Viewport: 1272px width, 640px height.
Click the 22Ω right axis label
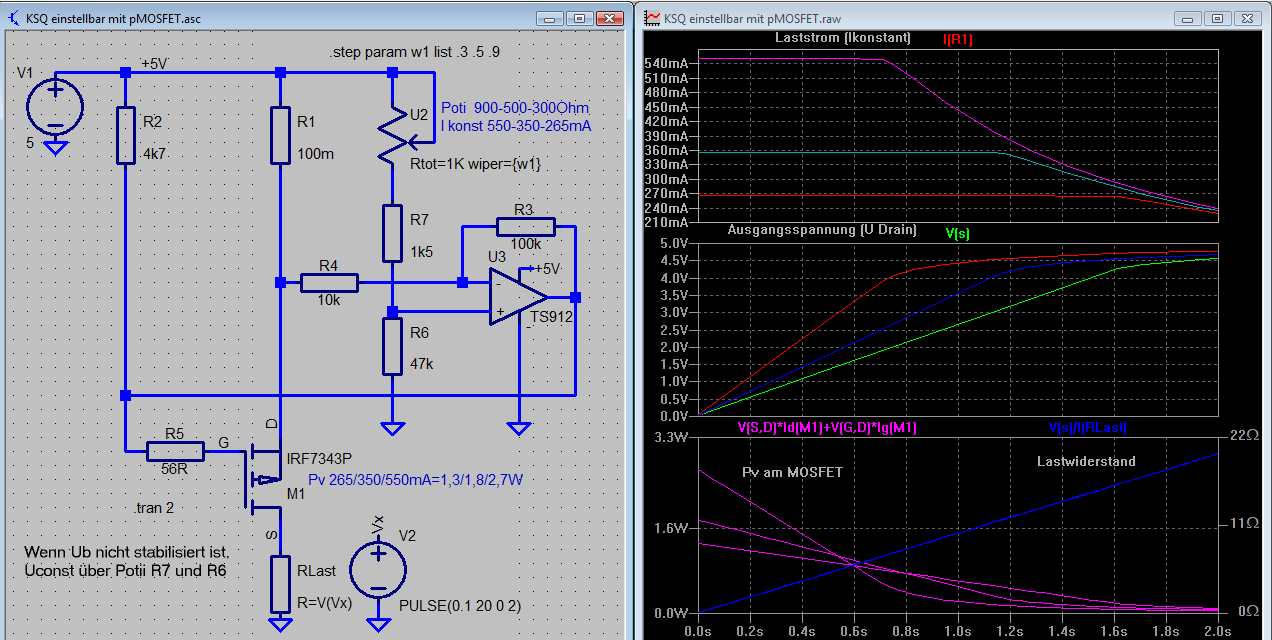tap(1243, 437)
